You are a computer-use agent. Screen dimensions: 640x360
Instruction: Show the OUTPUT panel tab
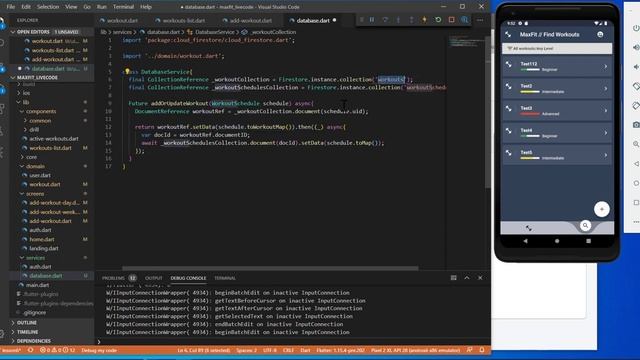tap(154, 278)
